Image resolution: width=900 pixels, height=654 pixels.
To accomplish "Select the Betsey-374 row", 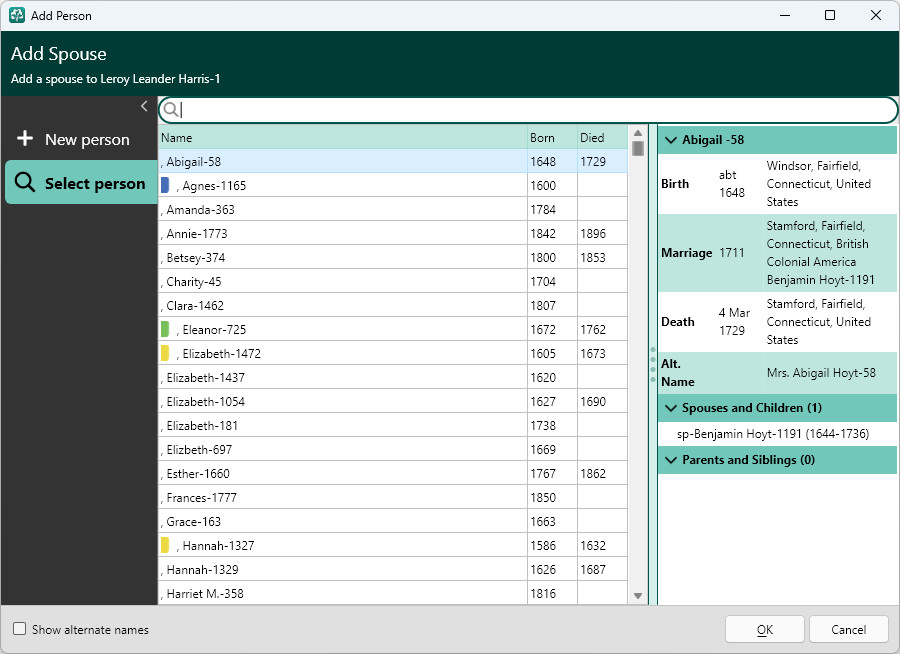I will point(393,258).
